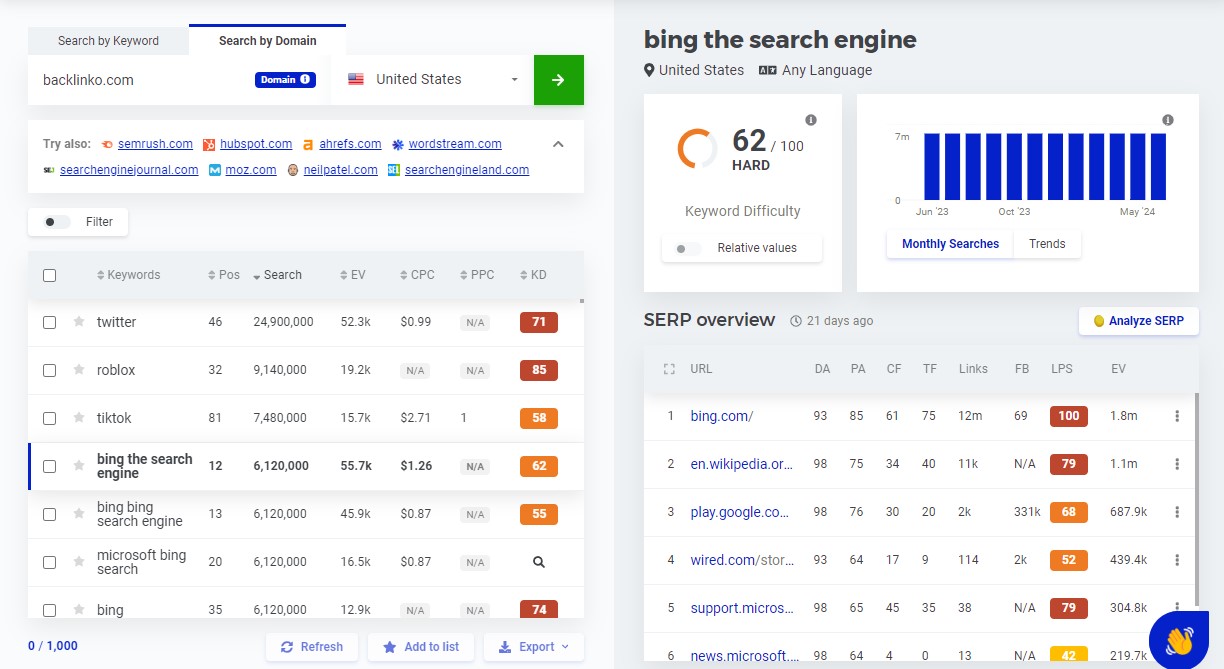Check the 'microsoft bing search' checkbox
Viewport: 1224px width, 669px height.
click(49, 562)
